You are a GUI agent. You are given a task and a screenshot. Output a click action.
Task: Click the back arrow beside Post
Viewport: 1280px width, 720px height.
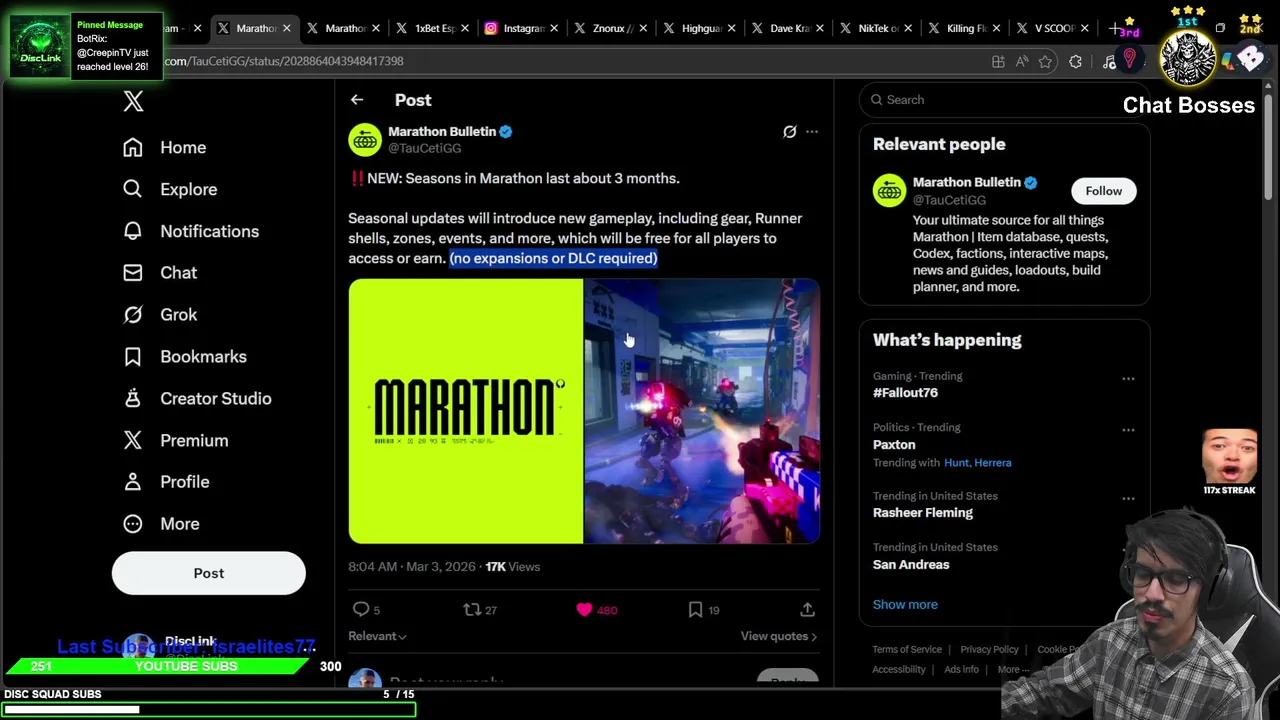tap(357, 100)
